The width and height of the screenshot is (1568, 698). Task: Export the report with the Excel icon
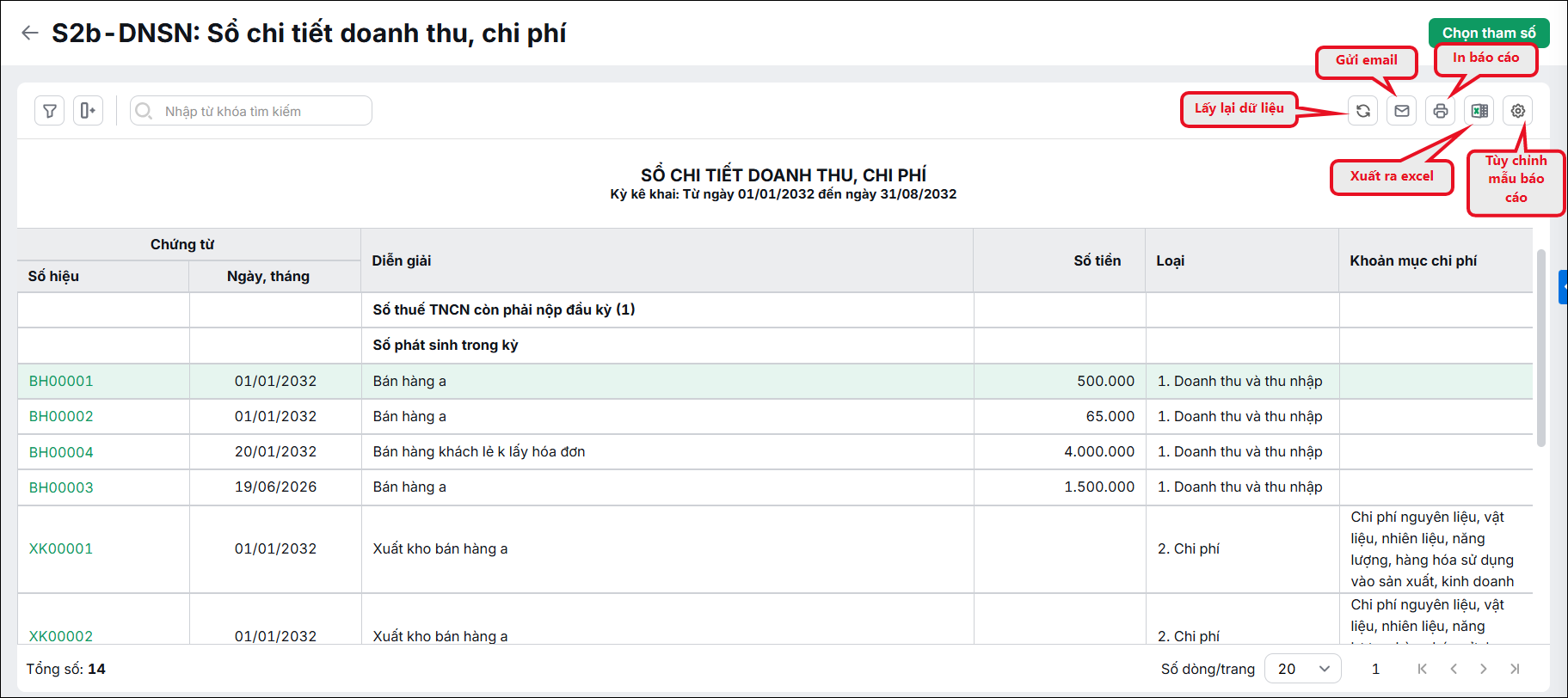1479,111
